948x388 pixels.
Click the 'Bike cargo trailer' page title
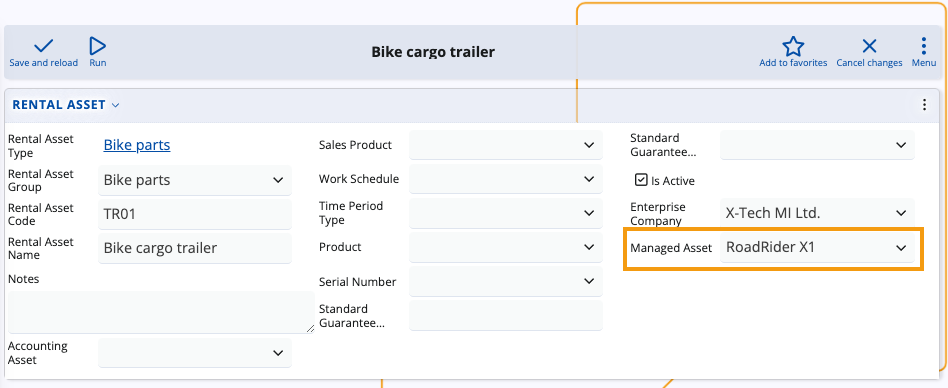pos(433,52)
